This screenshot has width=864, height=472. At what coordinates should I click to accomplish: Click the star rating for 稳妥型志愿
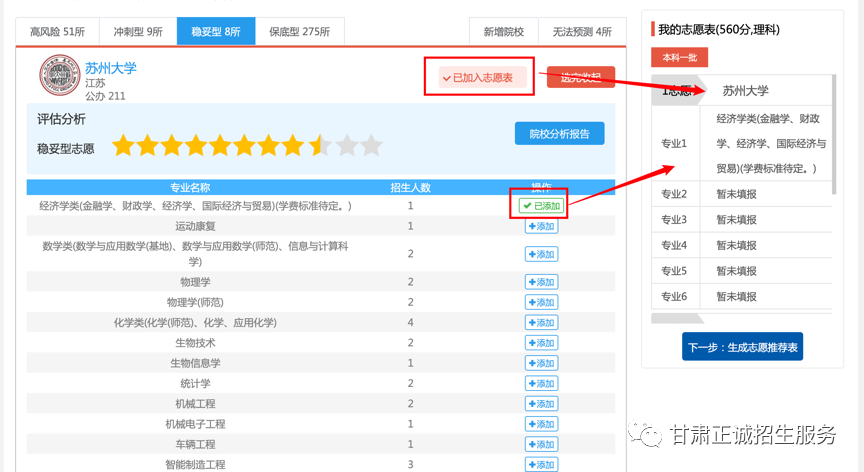(x=247, y=147)
